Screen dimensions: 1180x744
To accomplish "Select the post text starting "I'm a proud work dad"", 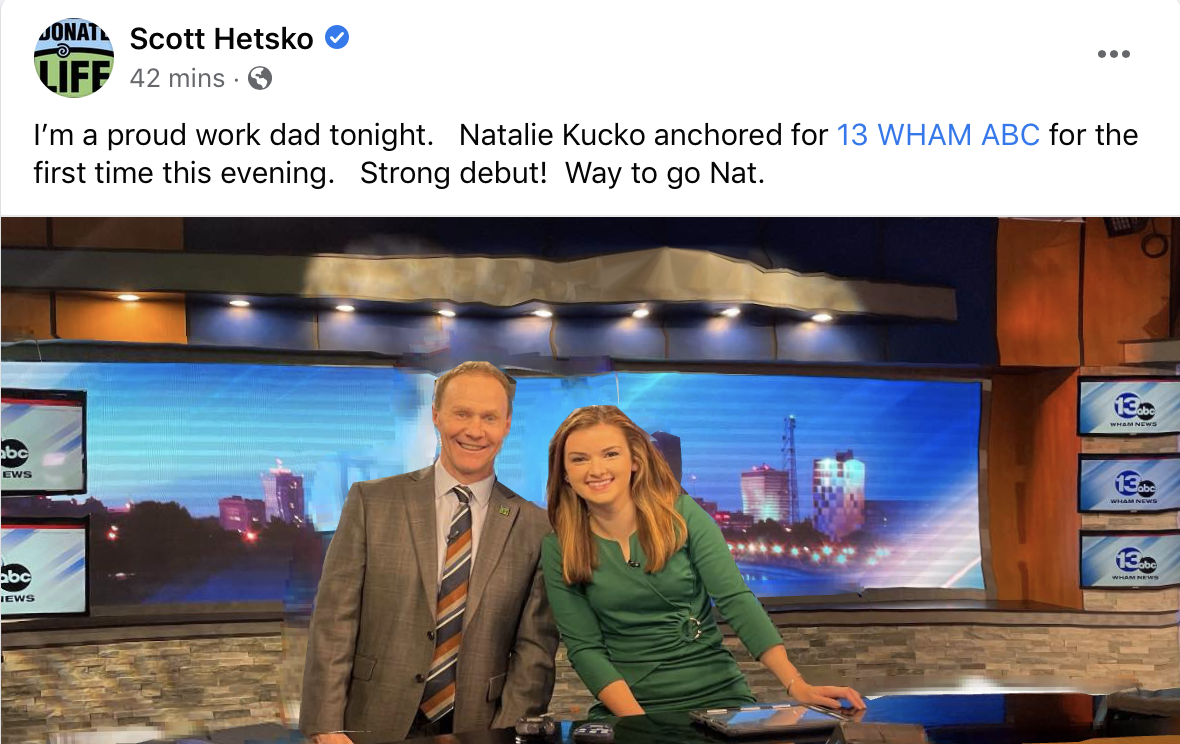I will pos(585,154).
